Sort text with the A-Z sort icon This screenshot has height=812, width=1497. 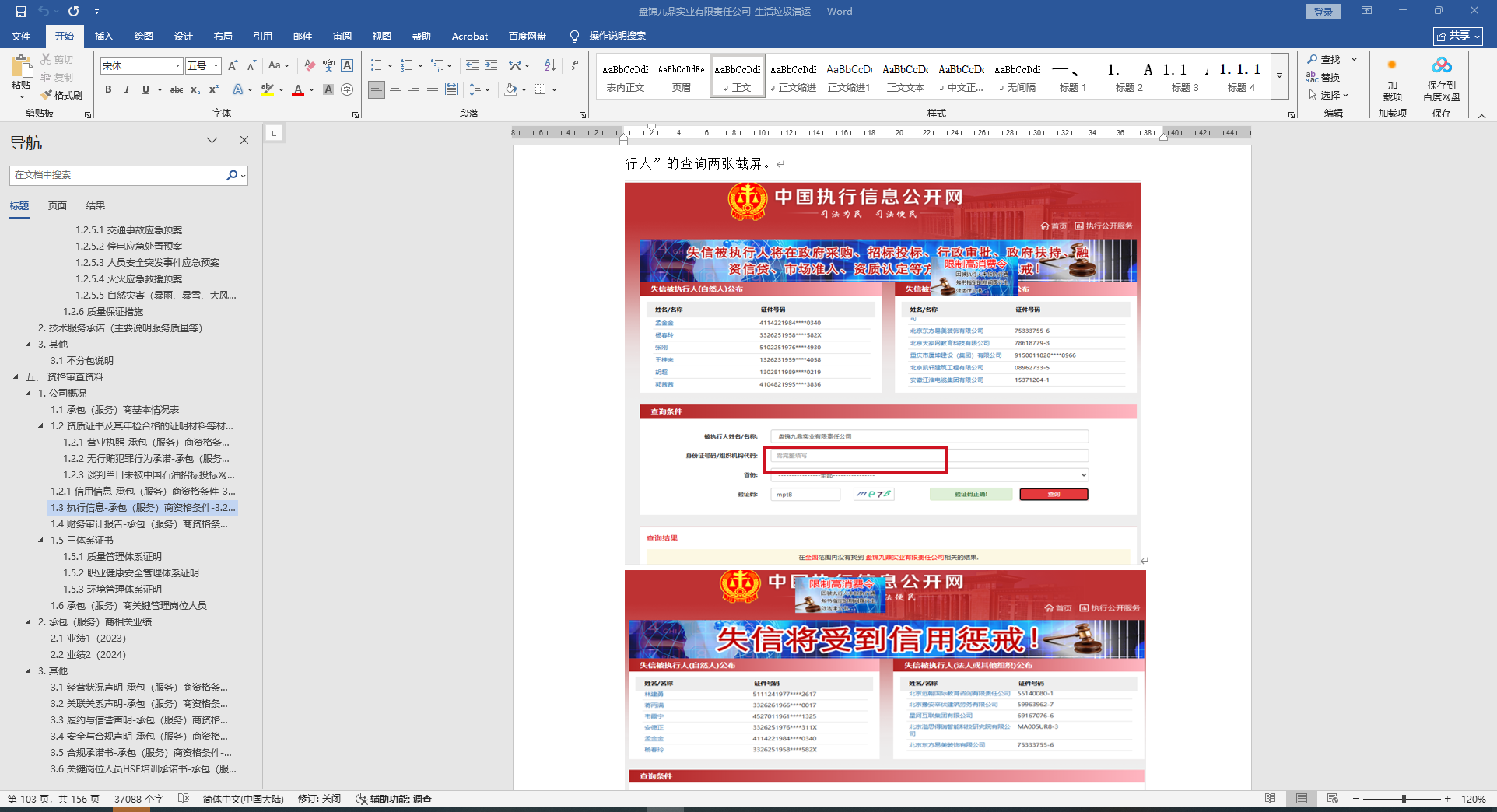550,66
